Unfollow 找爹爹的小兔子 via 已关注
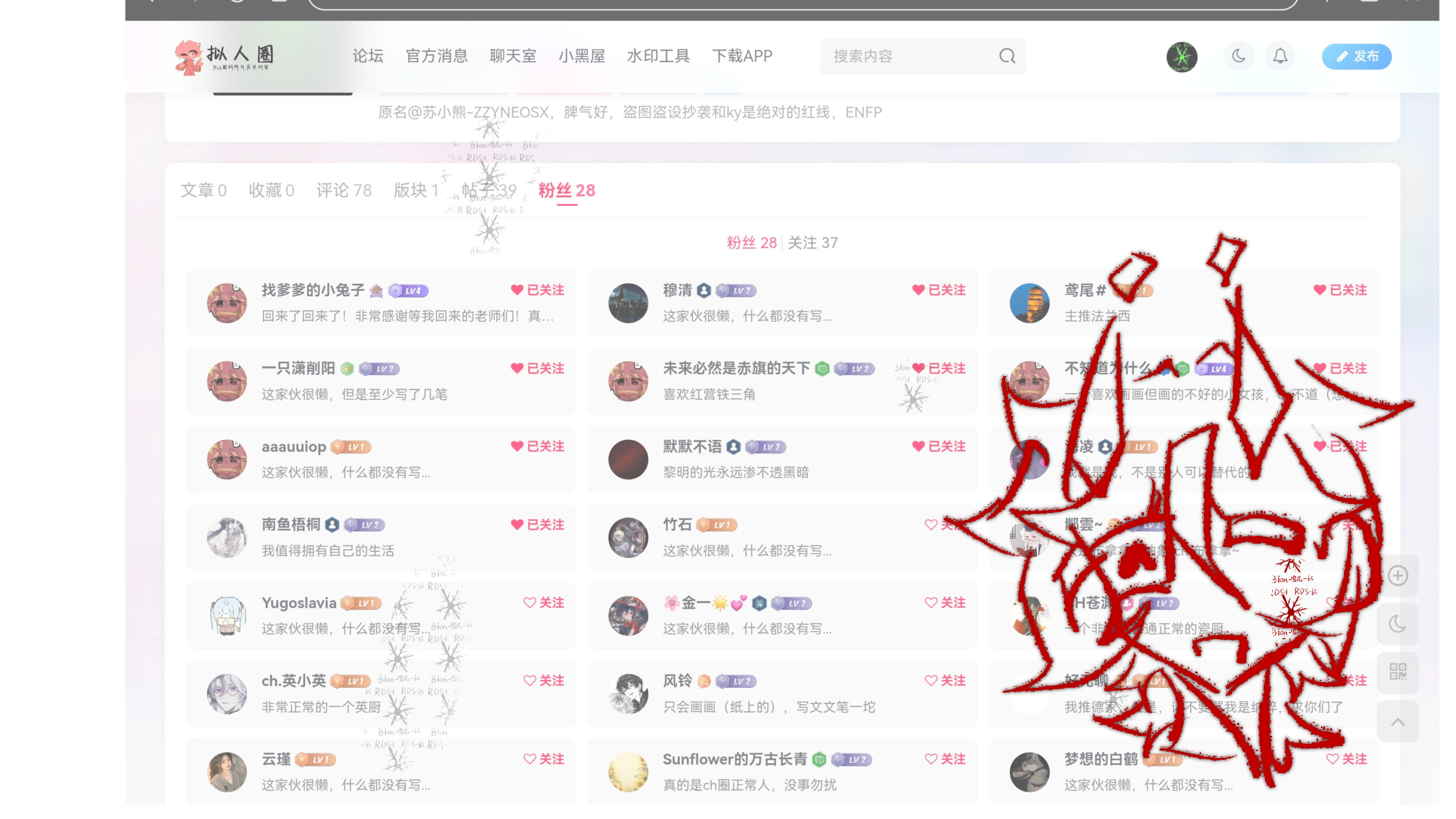The image size is (1456, 819). 537,290
